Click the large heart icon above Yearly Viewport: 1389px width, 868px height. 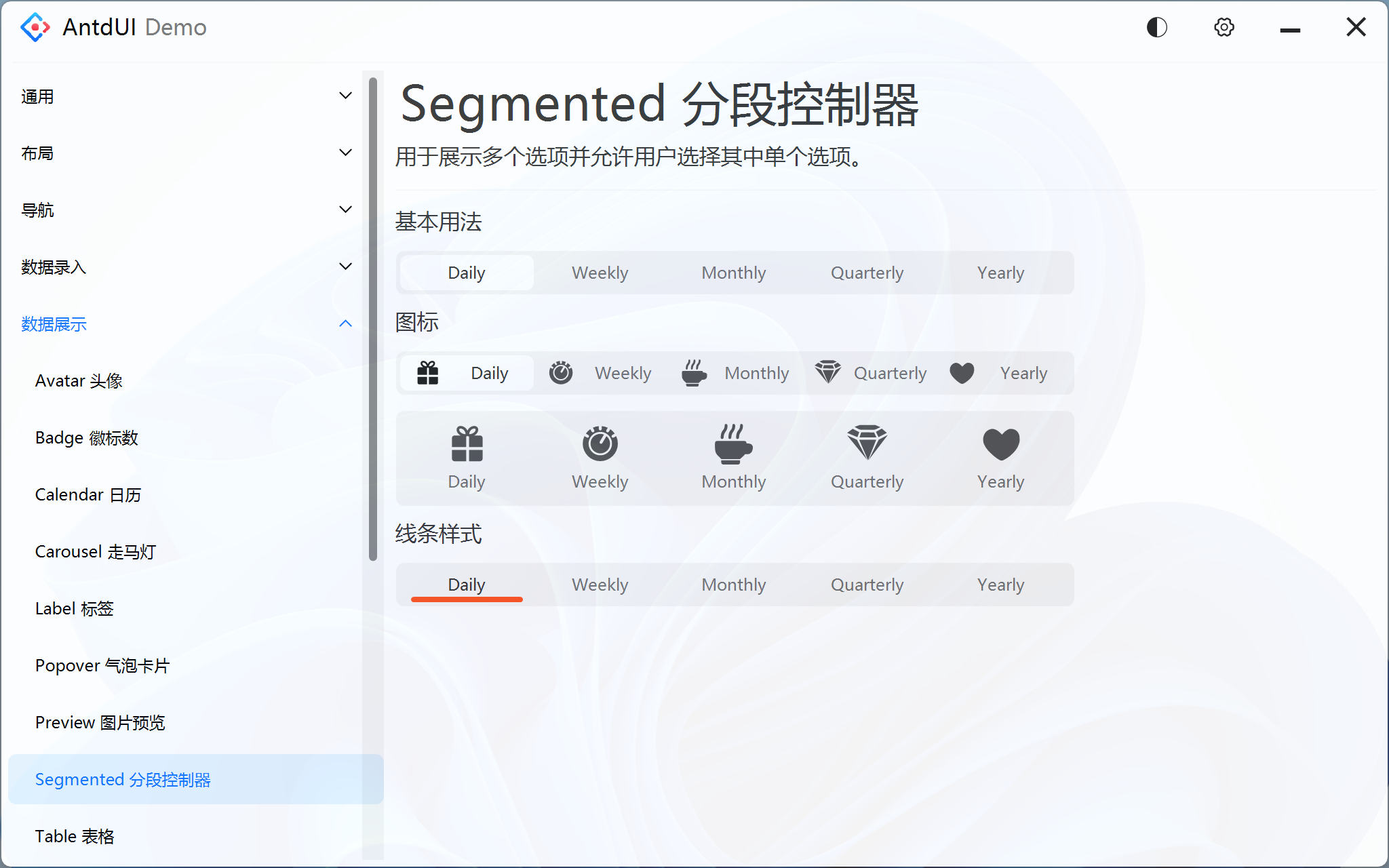pyautogui.click(x=1000, y=442)
